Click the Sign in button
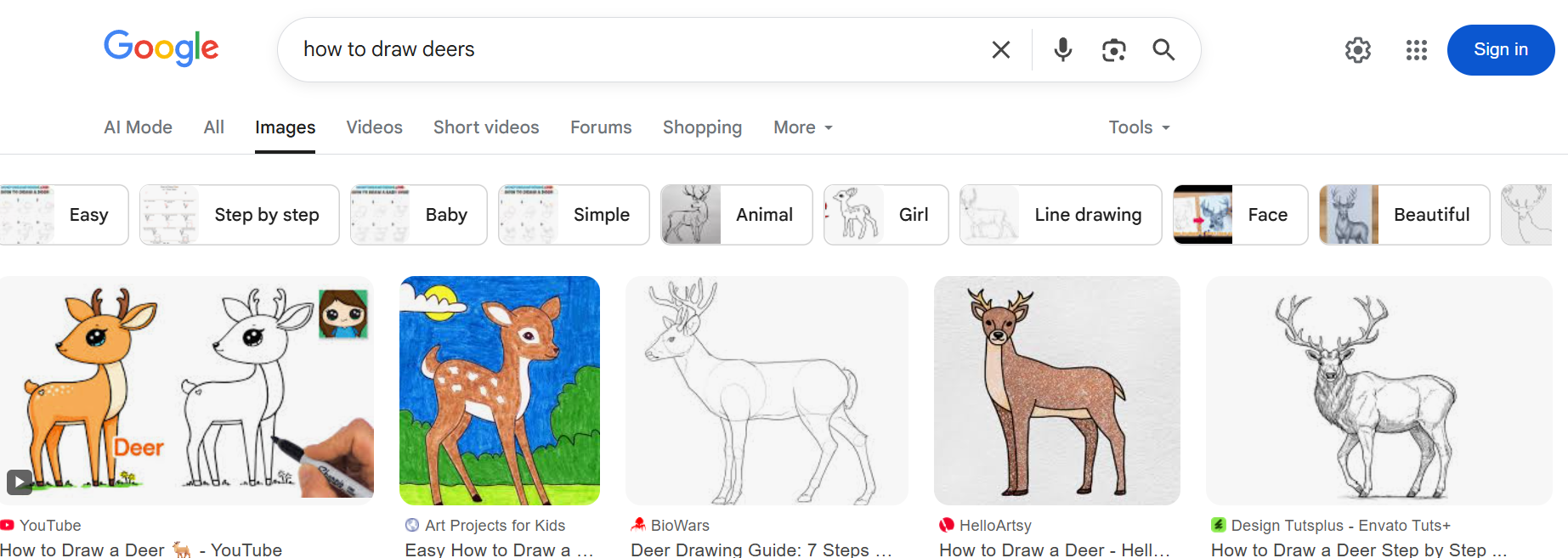Viewport: 1568px width, 558px height. point(1501,50)
